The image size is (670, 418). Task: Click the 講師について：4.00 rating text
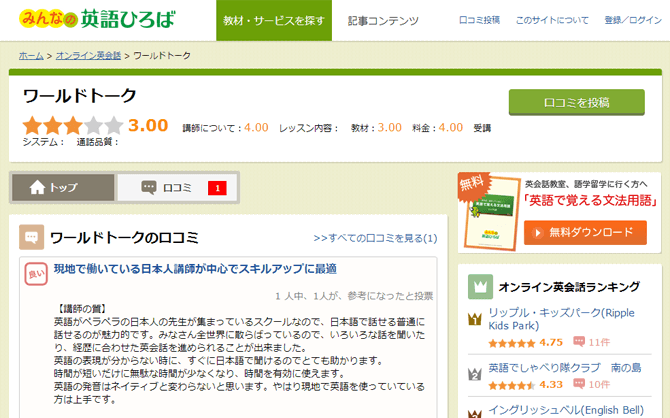[225, 127]
